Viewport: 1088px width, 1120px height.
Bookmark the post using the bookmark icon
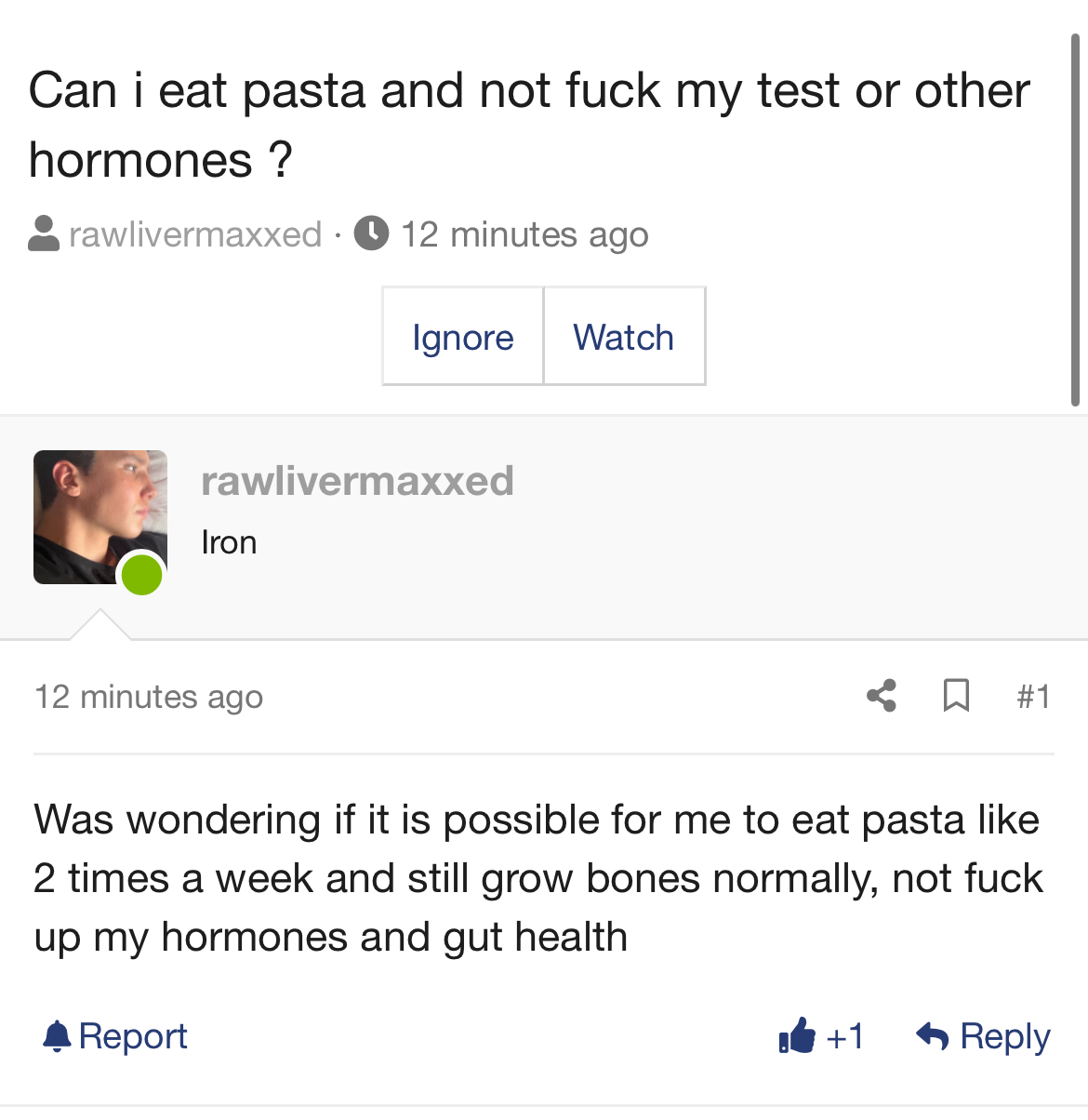click(x=956, y=696)
